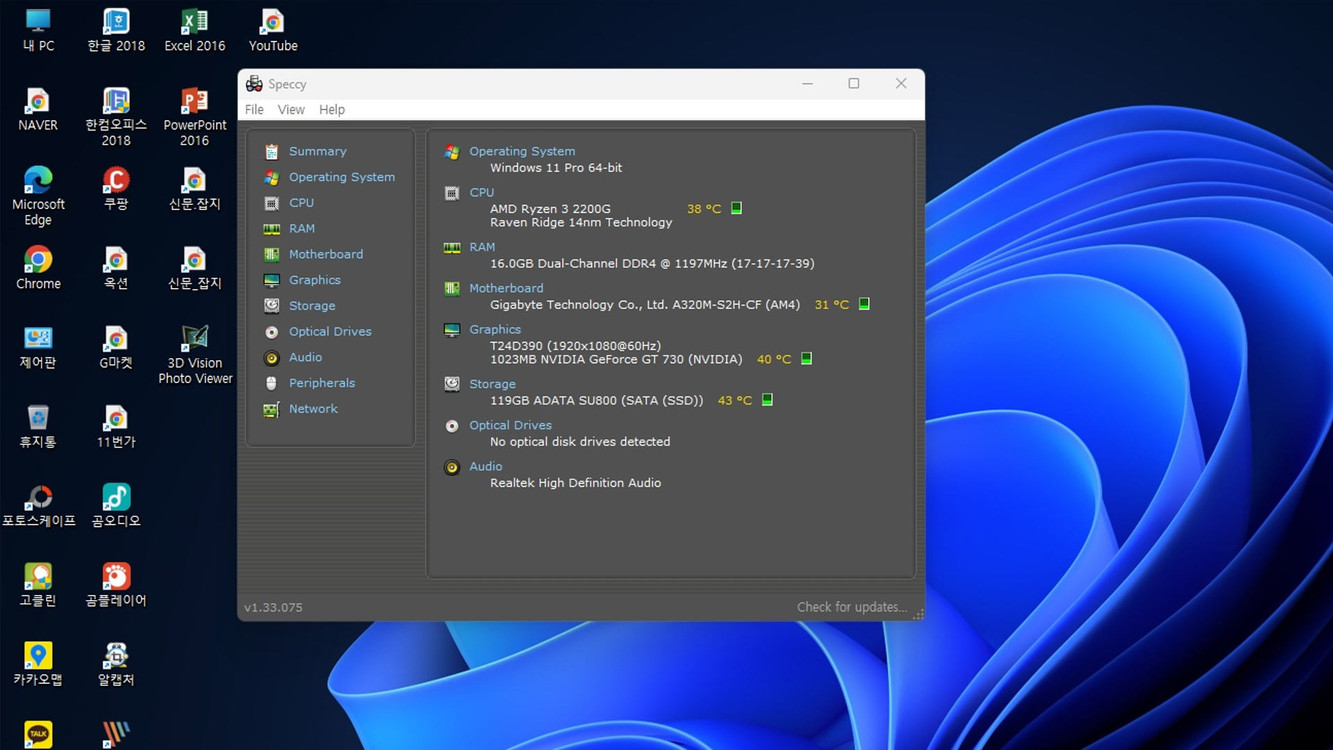Select the Microsoft Edge desktop icon
The height and width of the screenshot is (750, 1333).
click(38, 196)
